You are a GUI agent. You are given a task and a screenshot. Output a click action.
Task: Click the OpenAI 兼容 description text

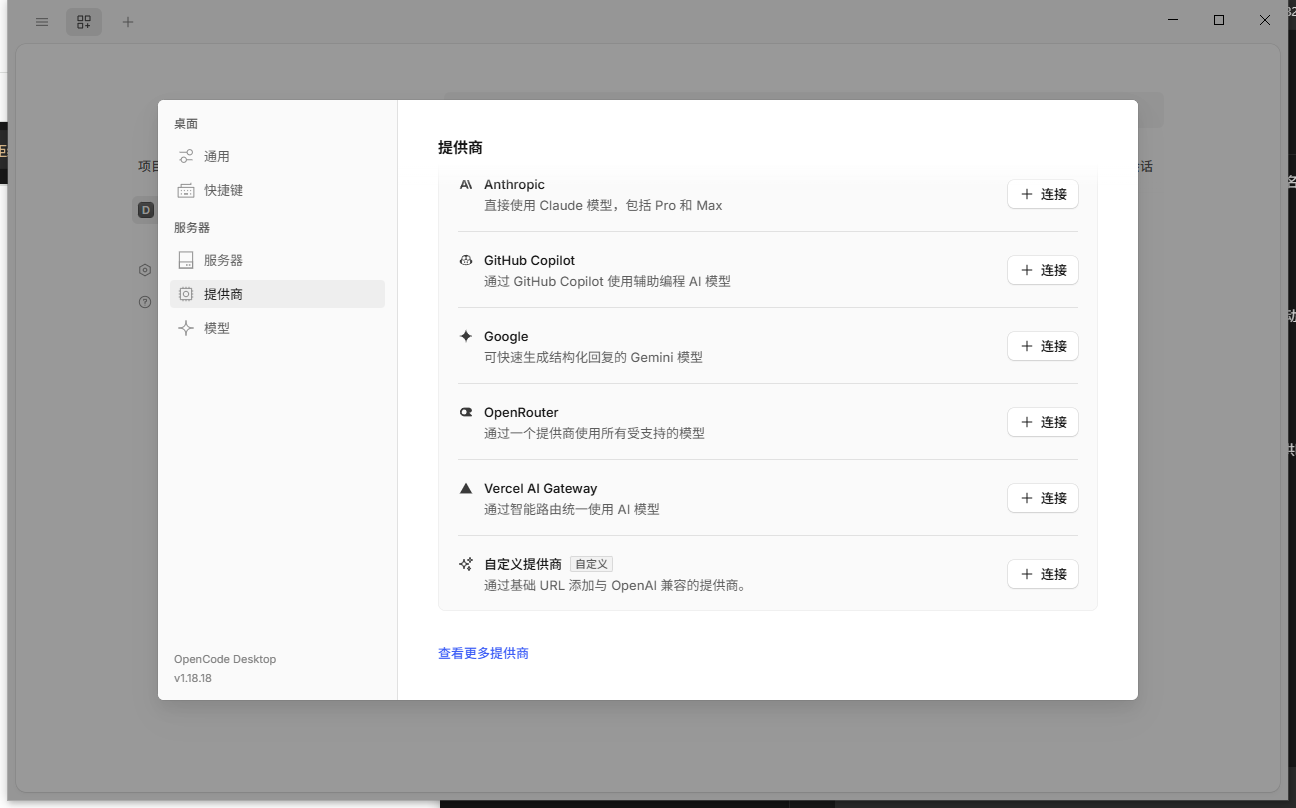tap(615, 585)
